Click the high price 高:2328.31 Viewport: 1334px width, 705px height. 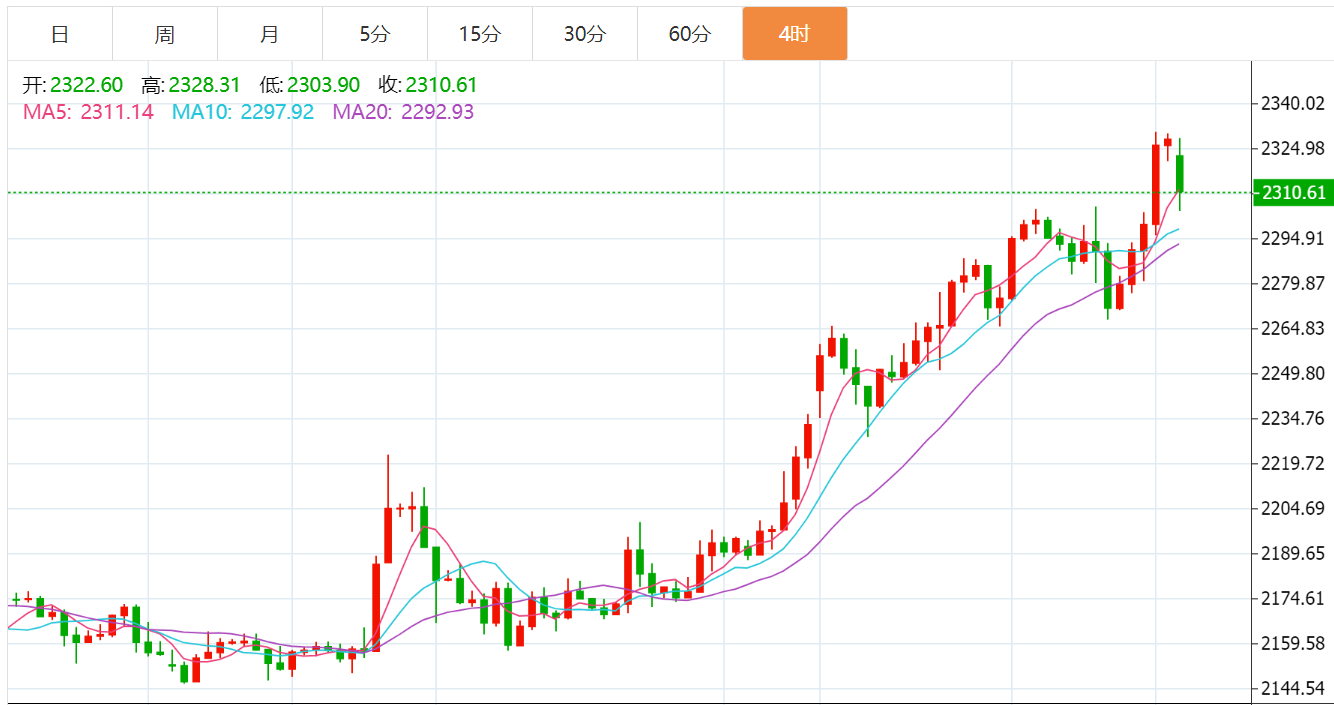(x=191, y=86)
